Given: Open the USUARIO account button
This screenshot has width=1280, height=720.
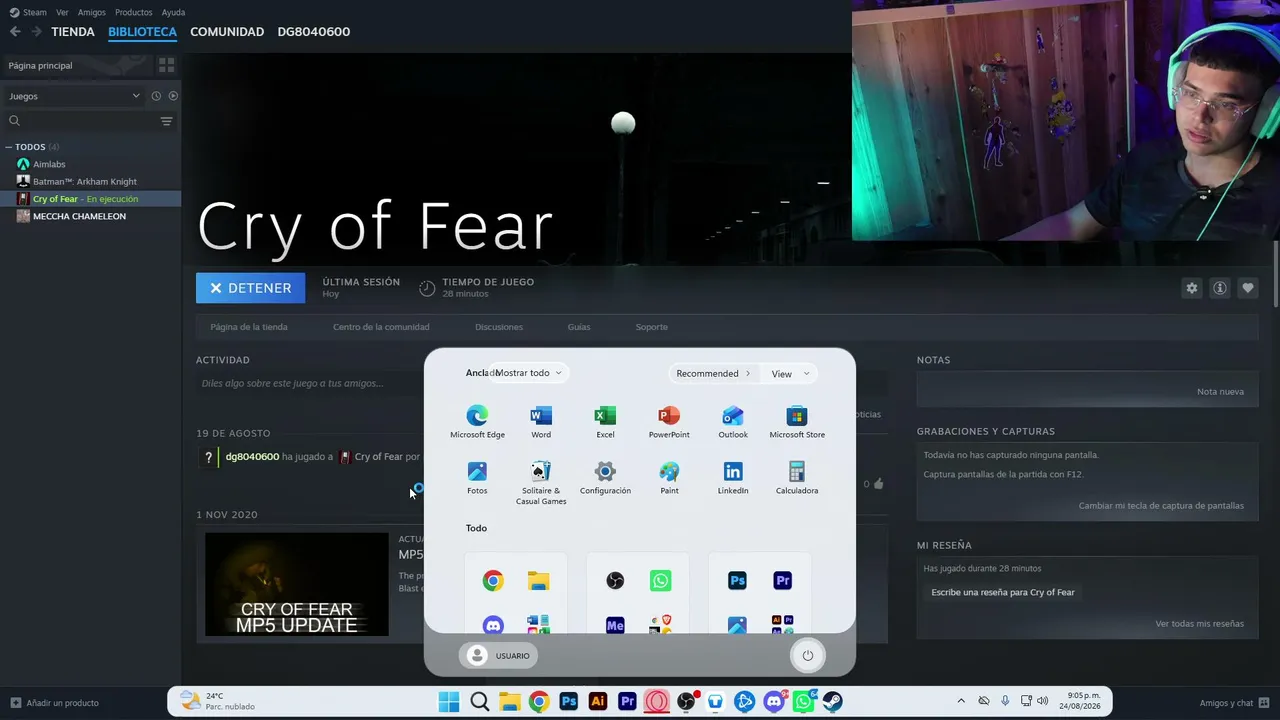Looking at the screenshot, I should (x=499, y=656).
